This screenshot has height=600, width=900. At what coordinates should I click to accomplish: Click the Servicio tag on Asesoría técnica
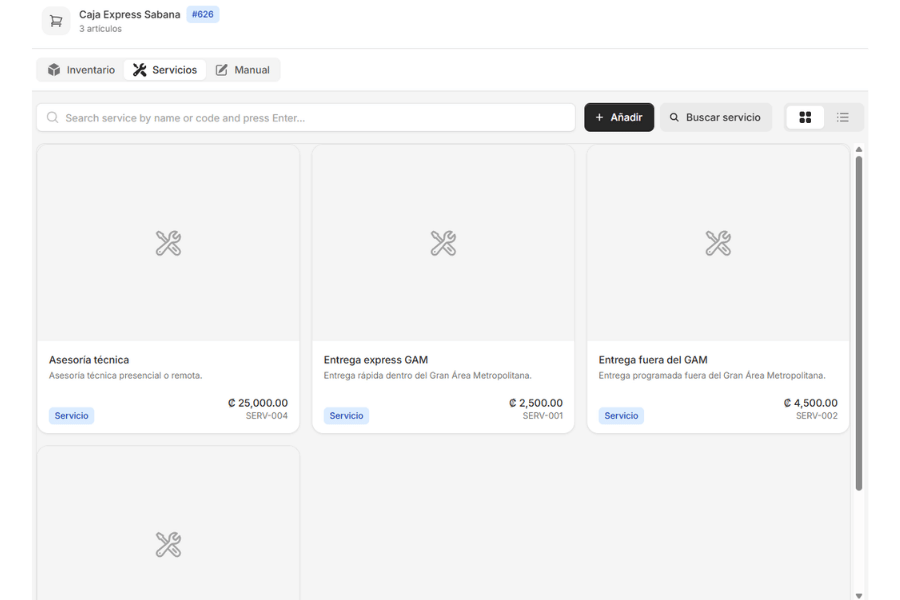(71, 416)
